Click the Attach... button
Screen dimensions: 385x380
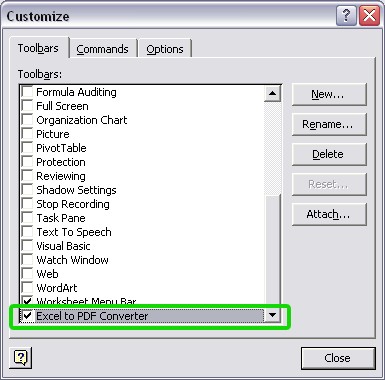pos(329,214)
